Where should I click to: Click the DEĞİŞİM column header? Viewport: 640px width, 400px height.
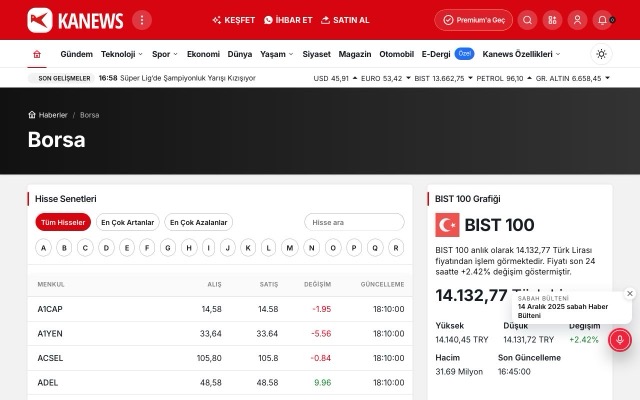[x=318, y=284]
